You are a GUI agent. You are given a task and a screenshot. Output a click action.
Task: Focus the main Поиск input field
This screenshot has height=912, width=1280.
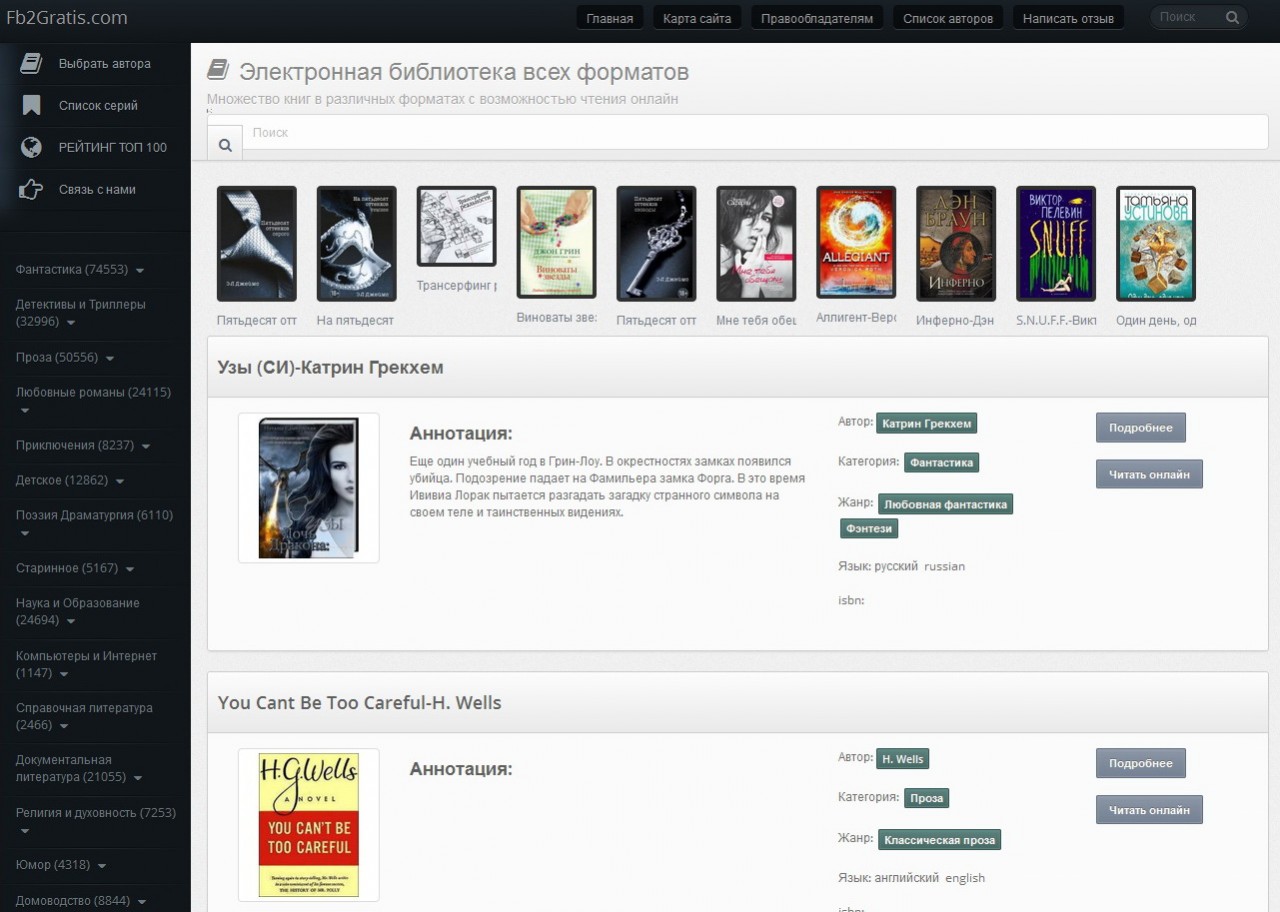tap(754, 132)
